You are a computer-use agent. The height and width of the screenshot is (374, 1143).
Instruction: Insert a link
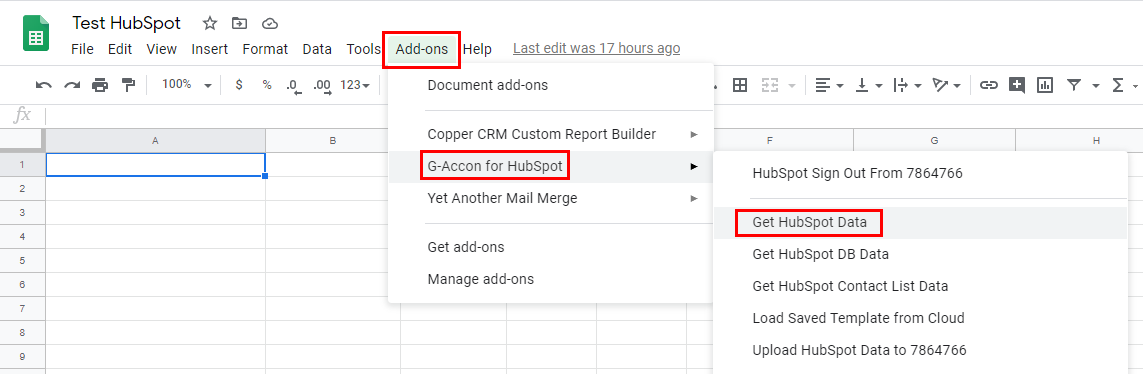click(988, 85)
